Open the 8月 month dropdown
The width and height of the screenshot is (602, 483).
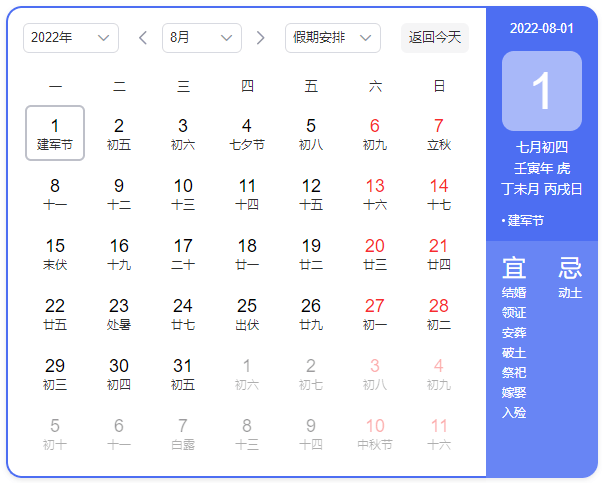(202, 38)
